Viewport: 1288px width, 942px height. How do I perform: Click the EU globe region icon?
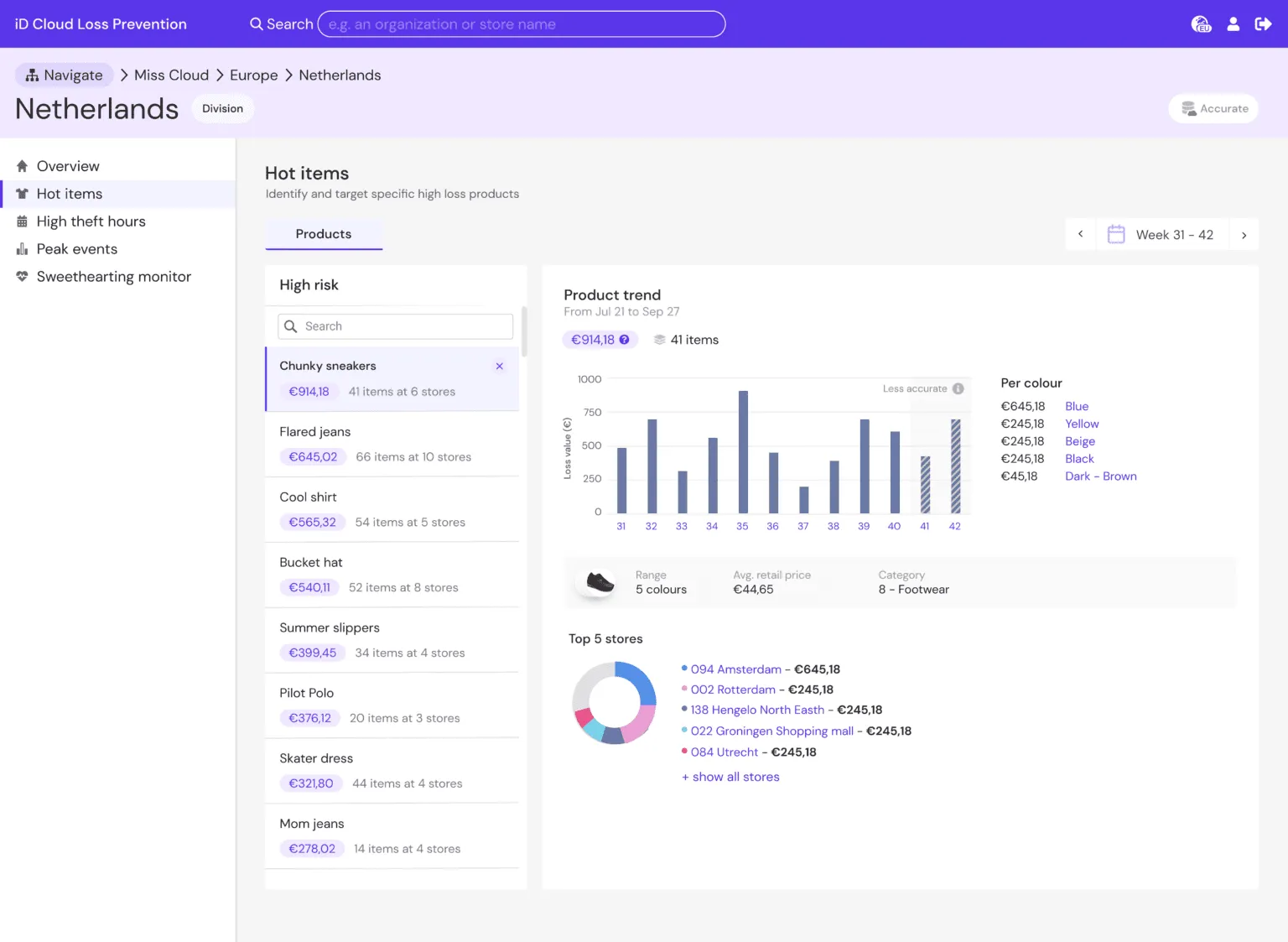[x=1201, y=24]
